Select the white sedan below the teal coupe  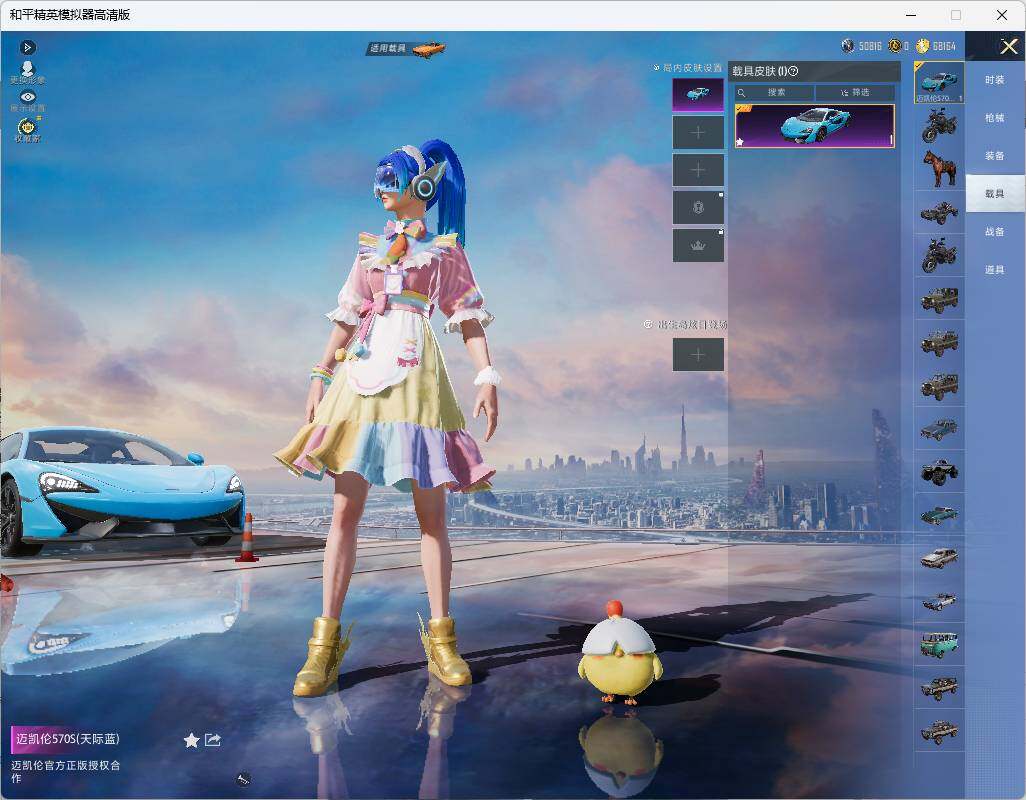coord(939,558)
